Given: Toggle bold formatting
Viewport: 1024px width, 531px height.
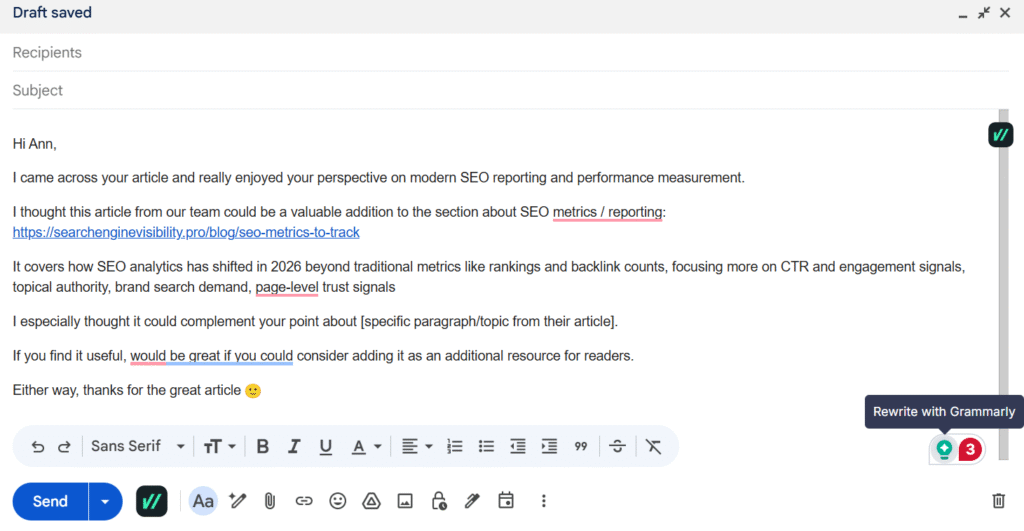Looking at the screenshot, I should [x=263, y=447].
